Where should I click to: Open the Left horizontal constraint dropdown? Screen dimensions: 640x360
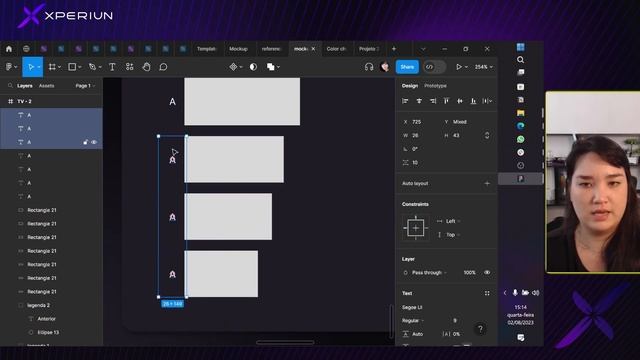pyautogui.click(x=453, y=221)
